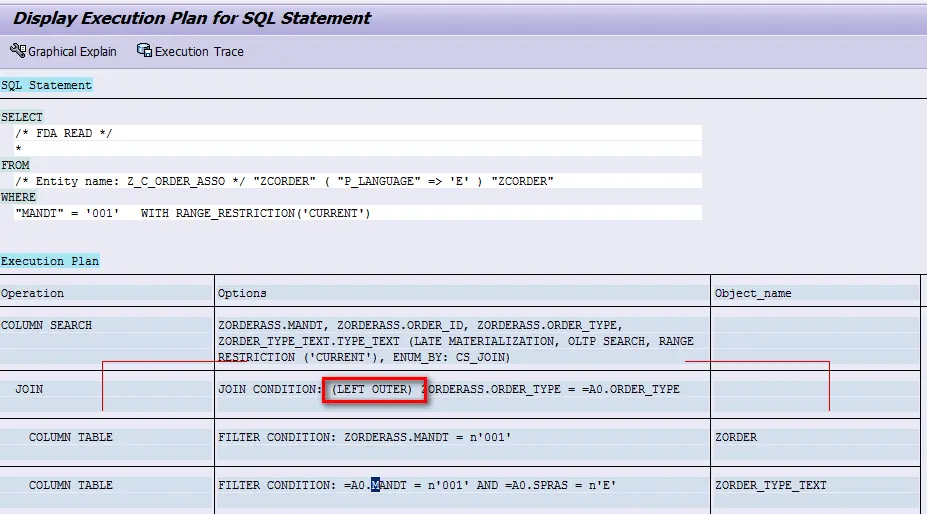
Task: Select the Execution Plan section label
Action: [50, 261]
